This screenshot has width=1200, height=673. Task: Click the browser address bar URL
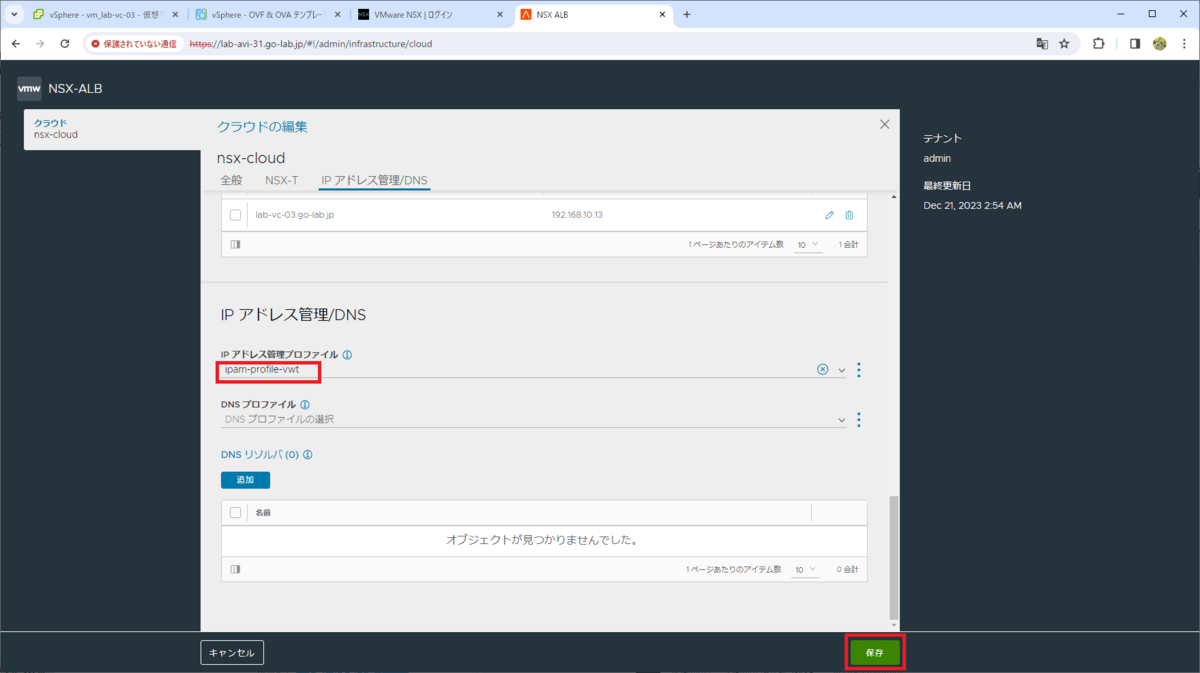point(311,44)
